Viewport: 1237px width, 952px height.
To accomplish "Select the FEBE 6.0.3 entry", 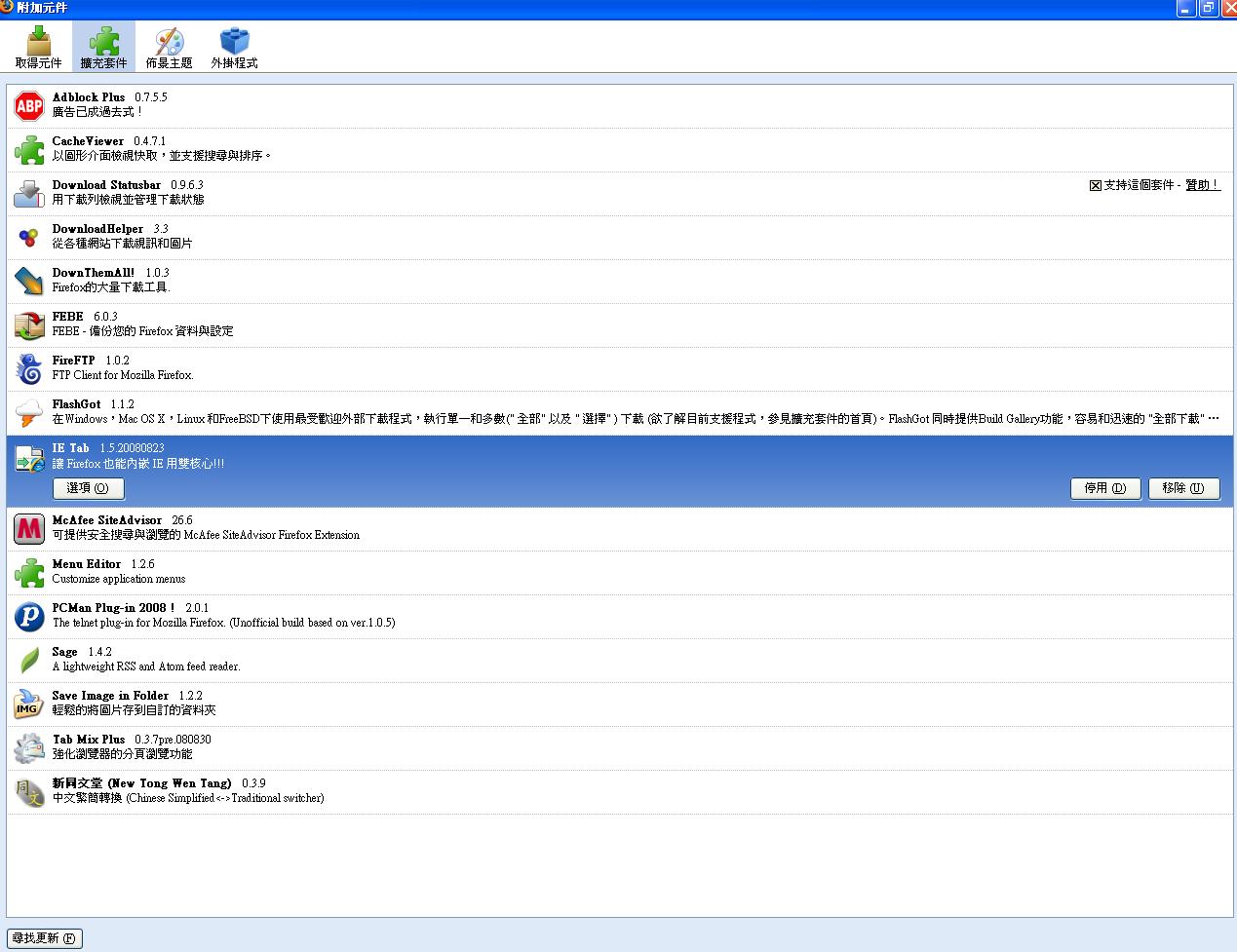I will coord(620,325).
